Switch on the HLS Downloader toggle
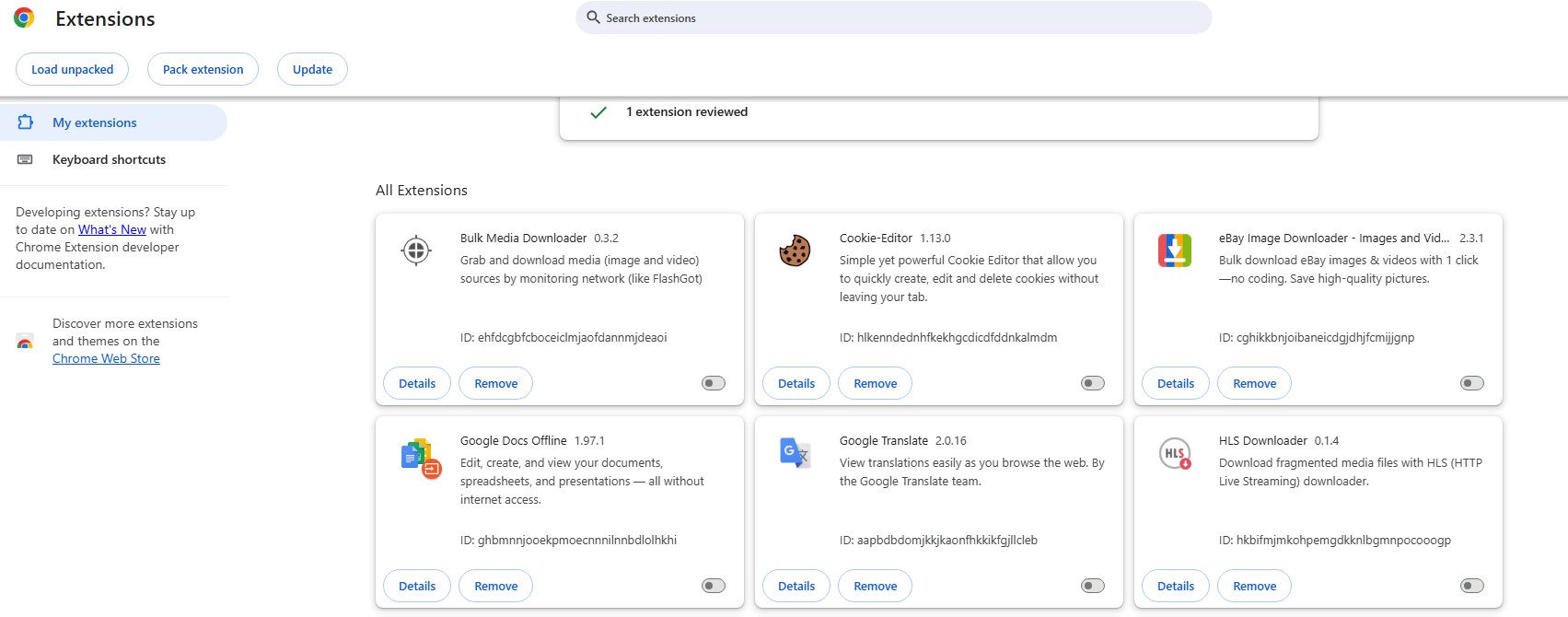1568x617 pixels. pos(1472,586)
